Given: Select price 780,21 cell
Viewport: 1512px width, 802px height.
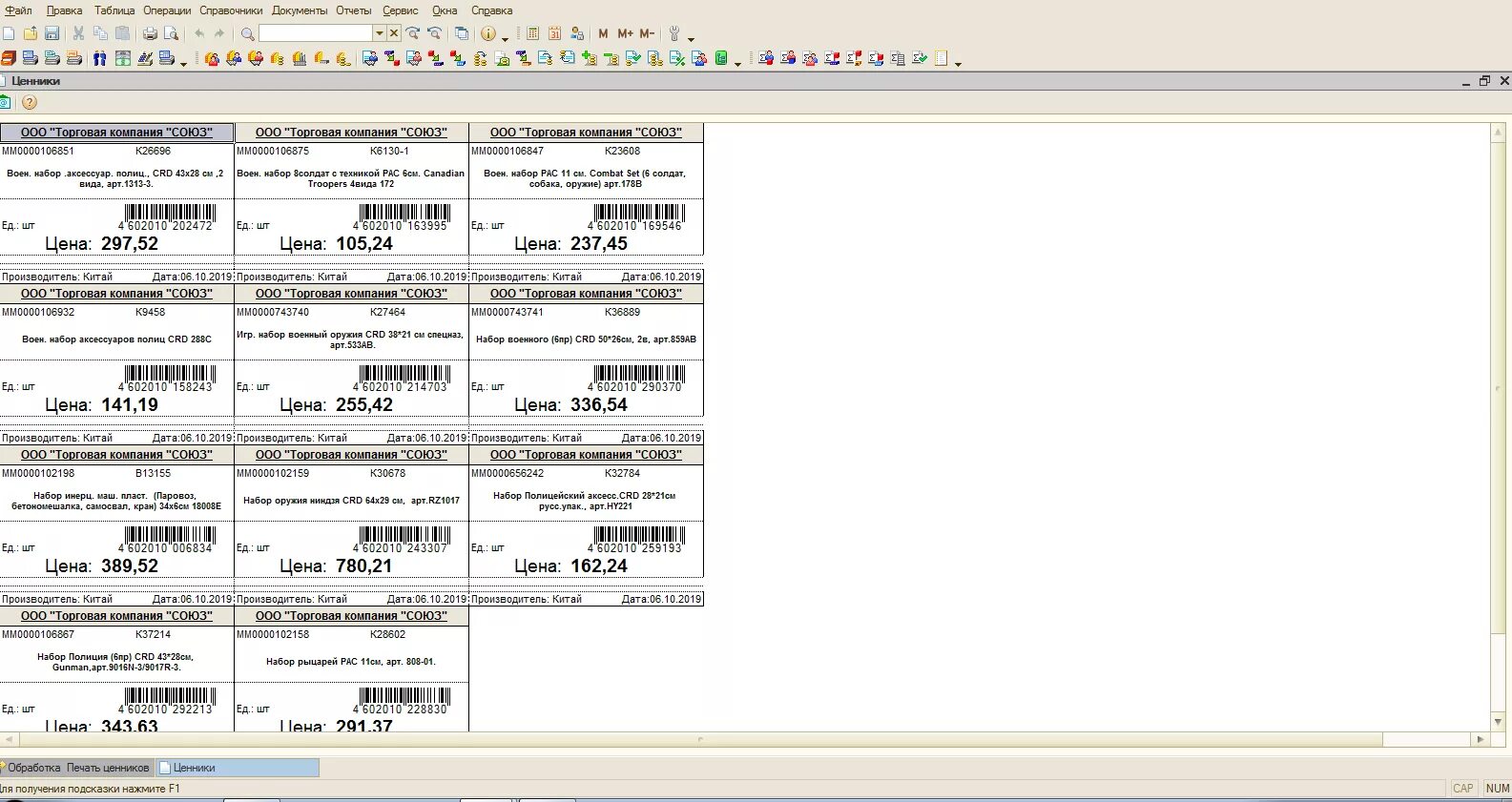Looking at the screenshot, I should (364, 566).
